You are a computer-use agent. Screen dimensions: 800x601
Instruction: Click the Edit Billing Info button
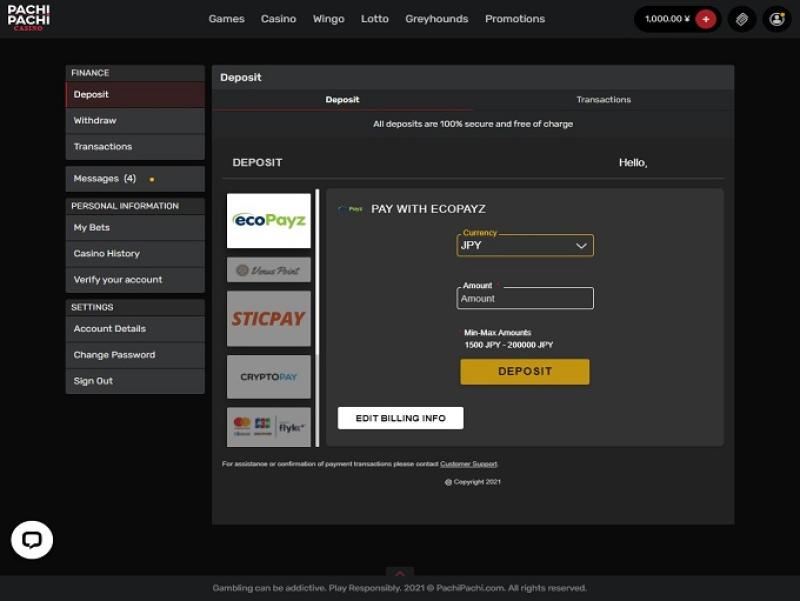pos(400,418)
